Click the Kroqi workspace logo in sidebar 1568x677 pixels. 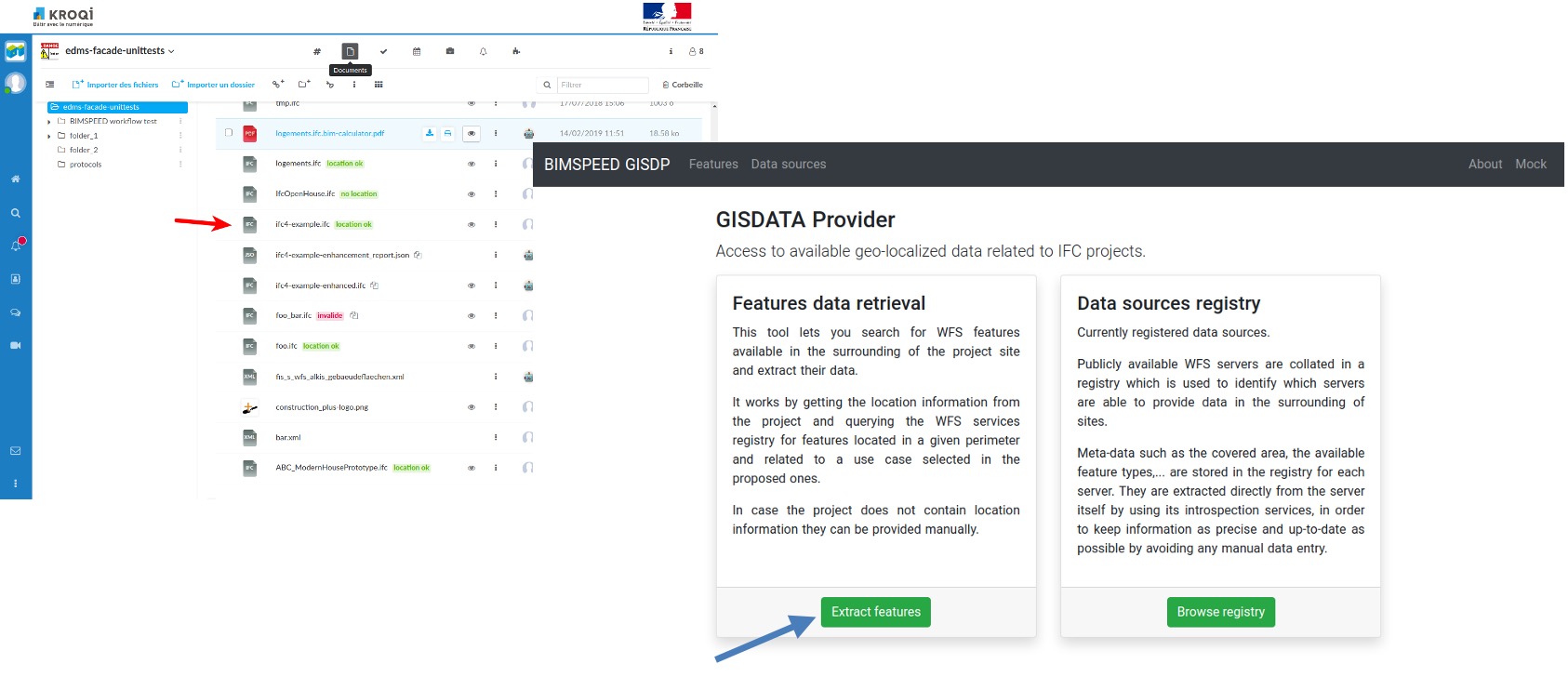point(15,51)
